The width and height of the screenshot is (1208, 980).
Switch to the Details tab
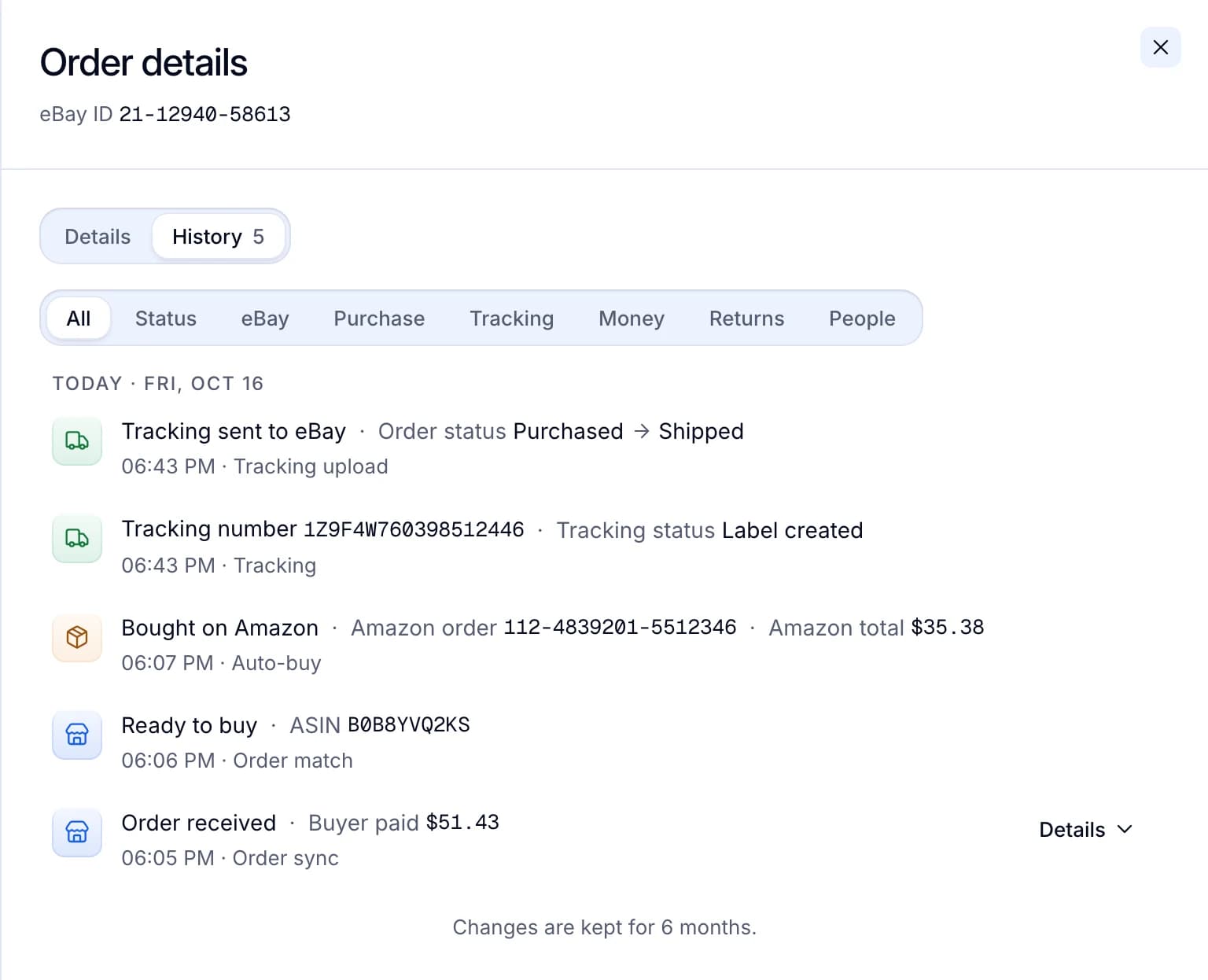(98, 237)
